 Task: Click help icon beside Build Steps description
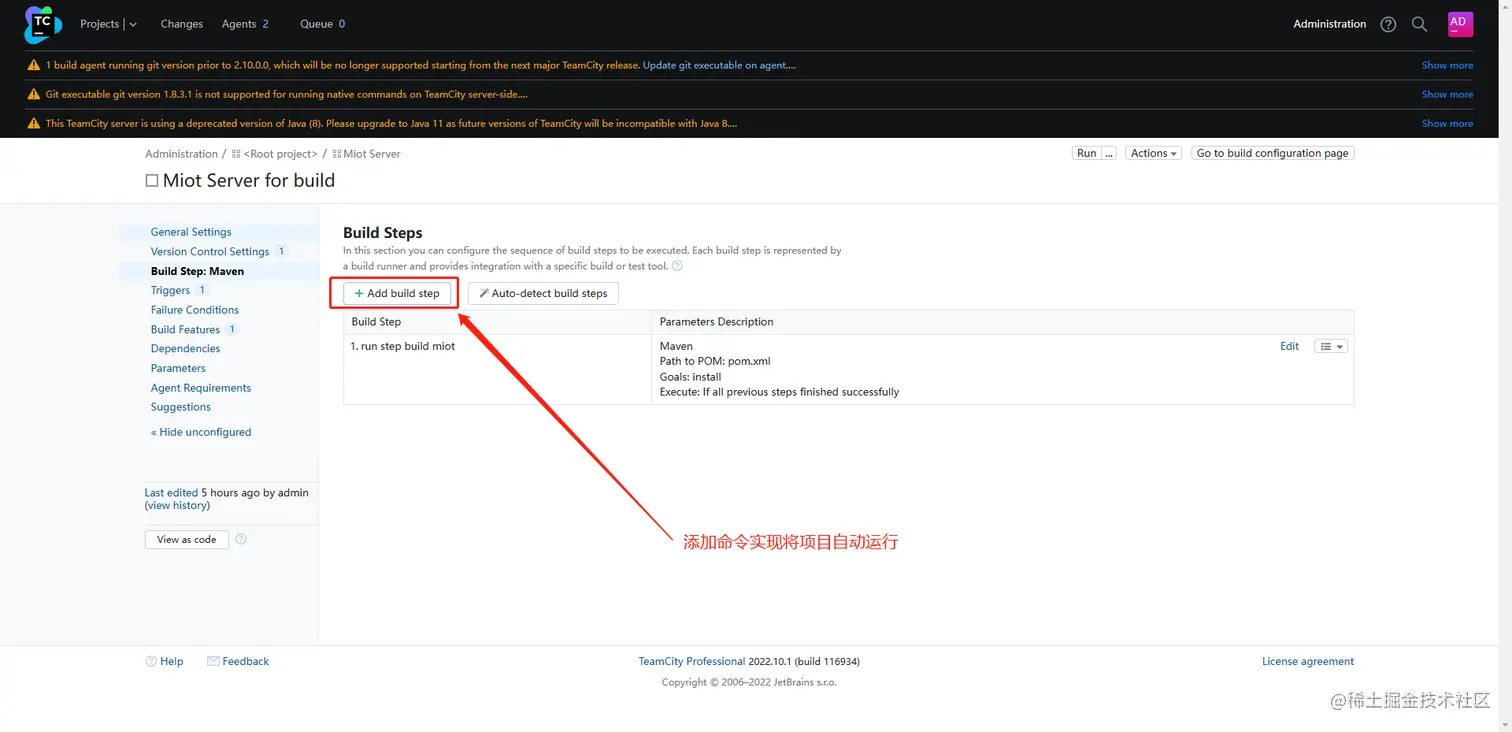pyautogui.click(x=677, y=266)
